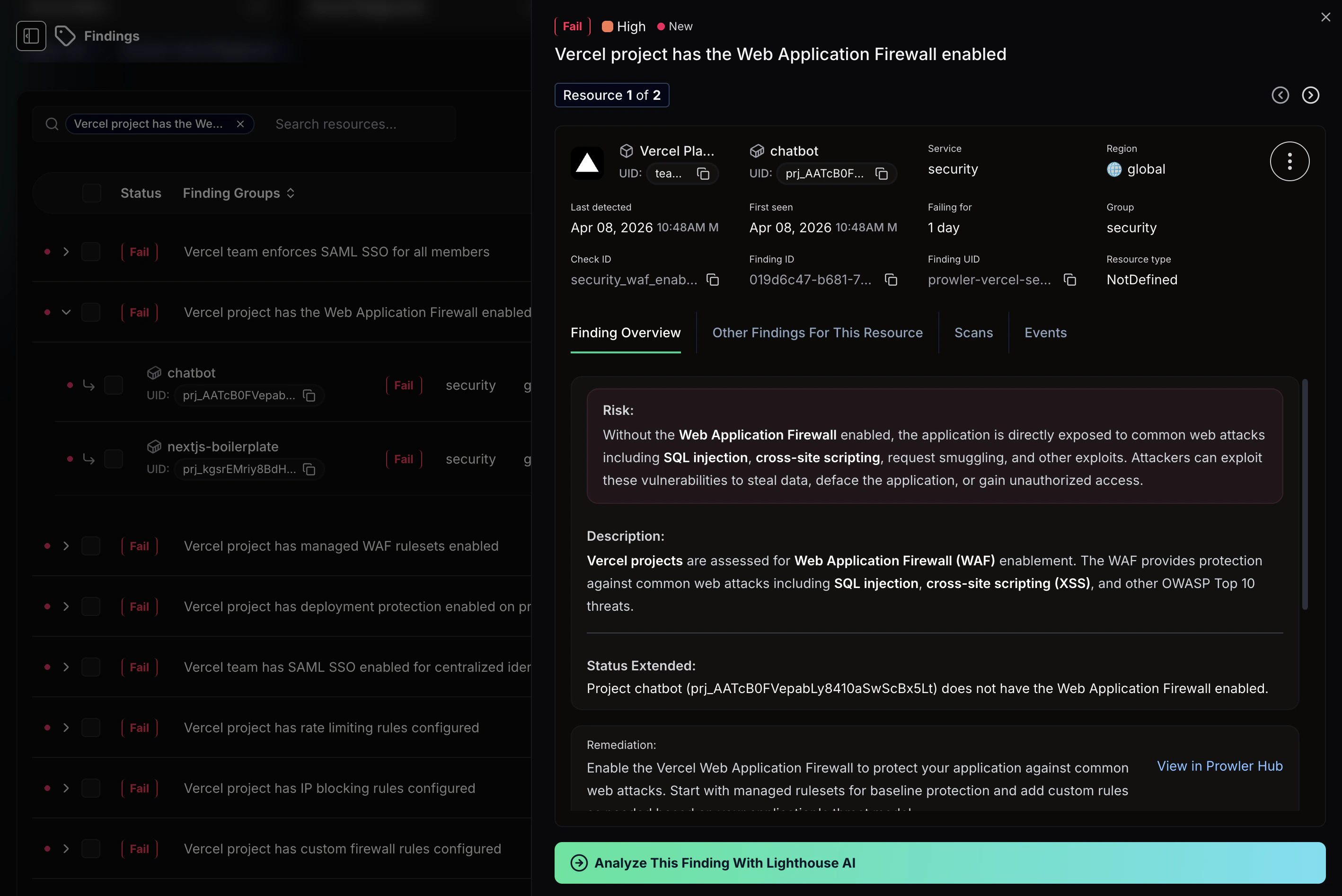Copy chatbot project UID in detail panel
The width and height of the screenshot is (1342, 896).
(882, 174)
